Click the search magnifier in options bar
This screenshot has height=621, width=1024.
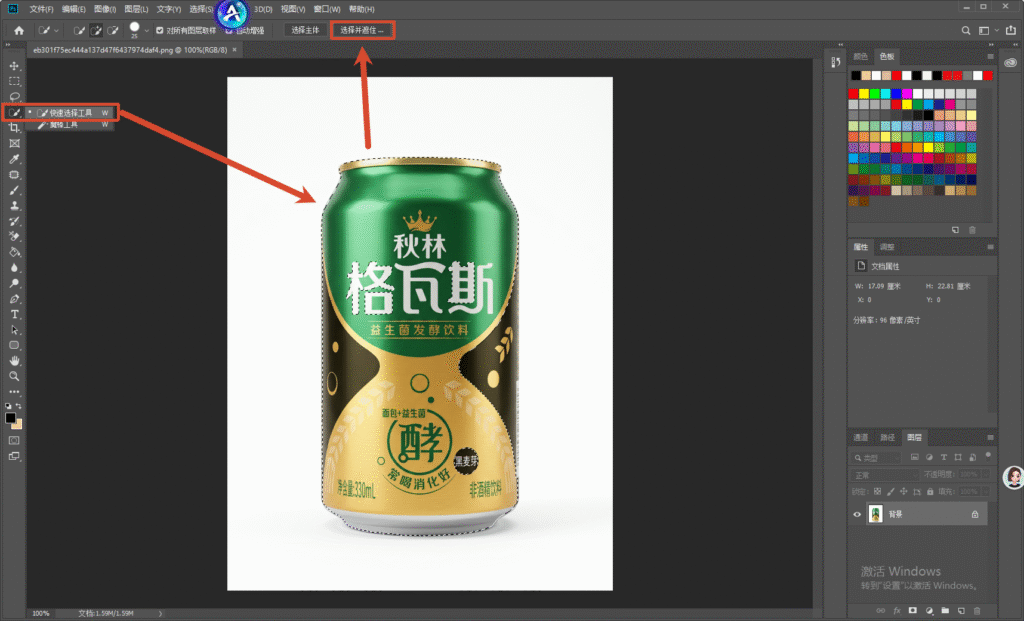point(966,31)
